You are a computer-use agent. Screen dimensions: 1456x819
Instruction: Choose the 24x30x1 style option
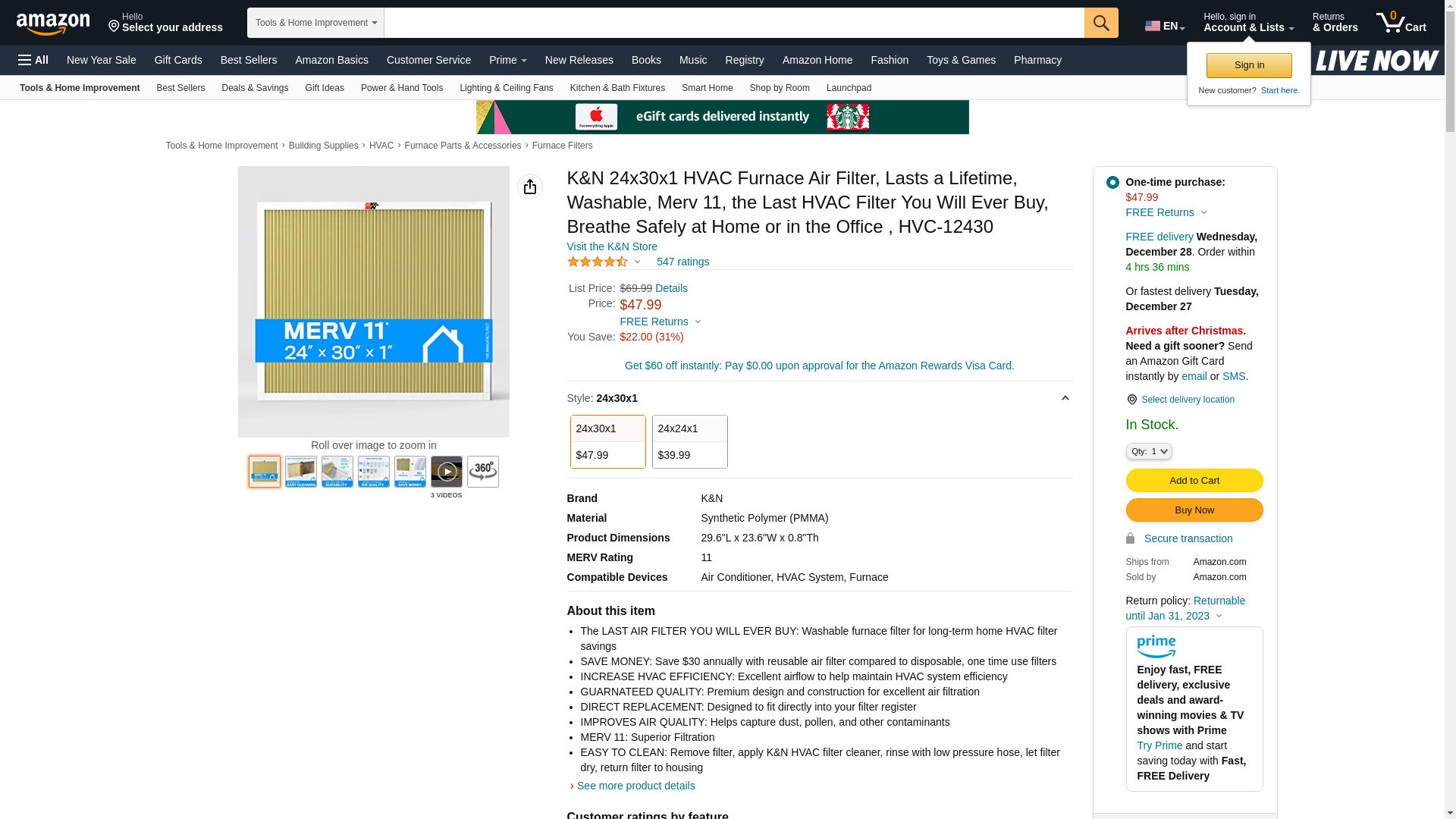607,441
